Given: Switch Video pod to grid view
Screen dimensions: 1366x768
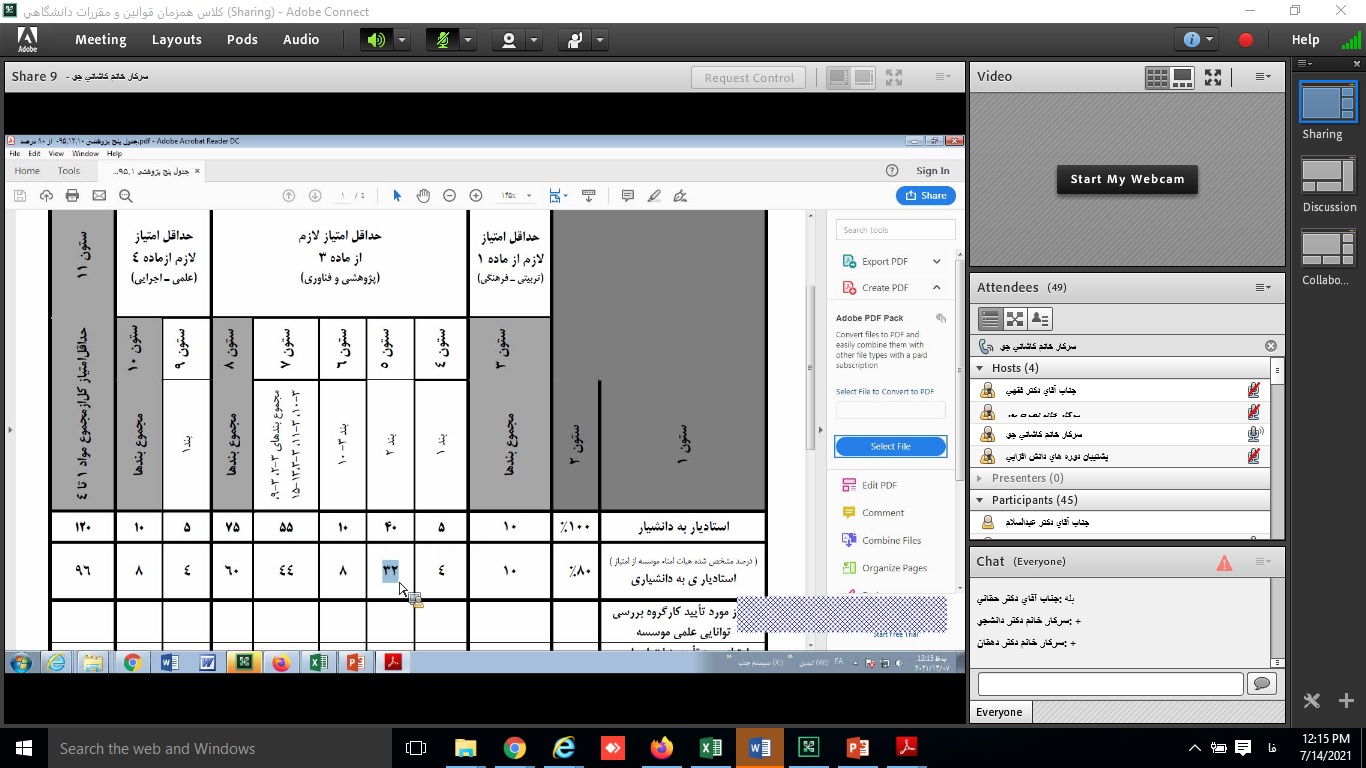Looking at the screenshot, I should pos(1157,77).
